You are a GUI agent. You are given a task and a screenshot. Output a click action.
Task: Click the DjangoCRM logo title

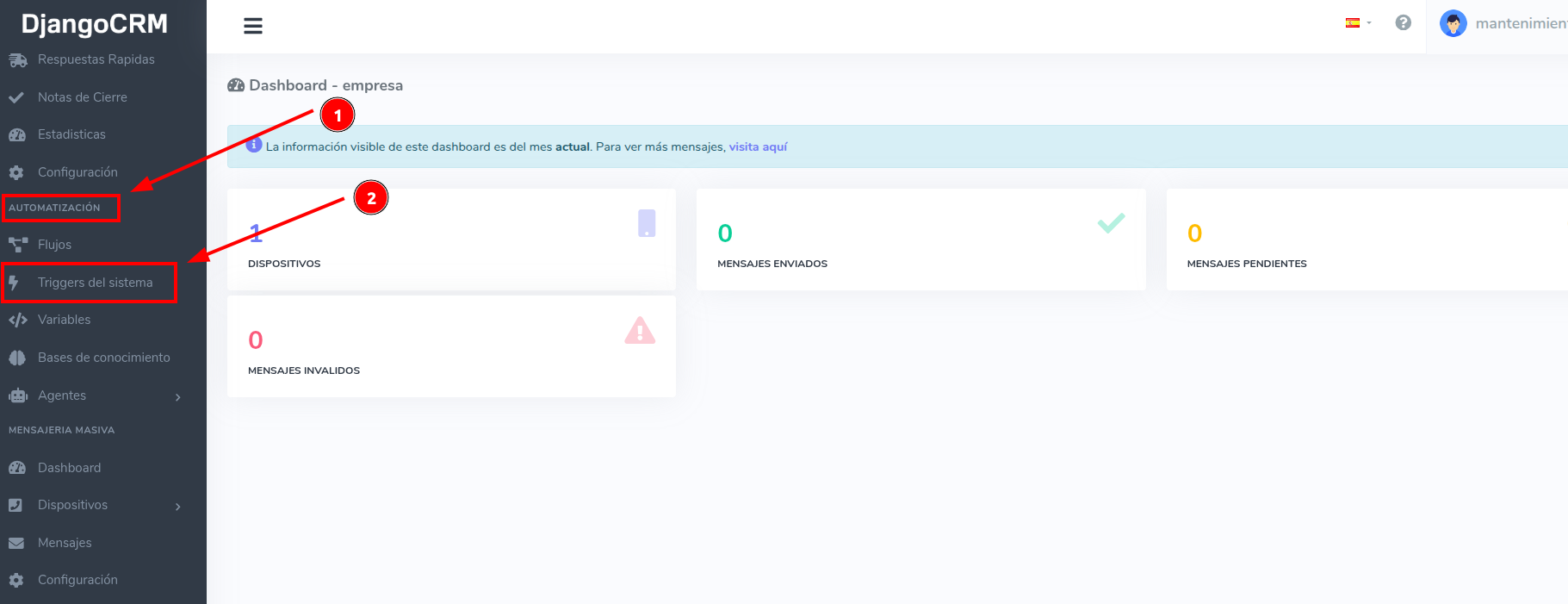click(95, 24)
